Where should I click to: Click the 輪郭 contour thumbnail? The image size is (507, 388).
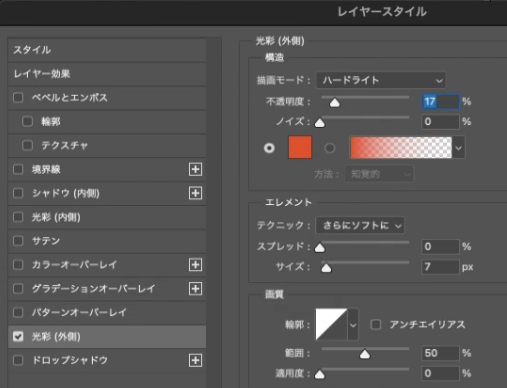pyautogui.click(x=331, y=324)
